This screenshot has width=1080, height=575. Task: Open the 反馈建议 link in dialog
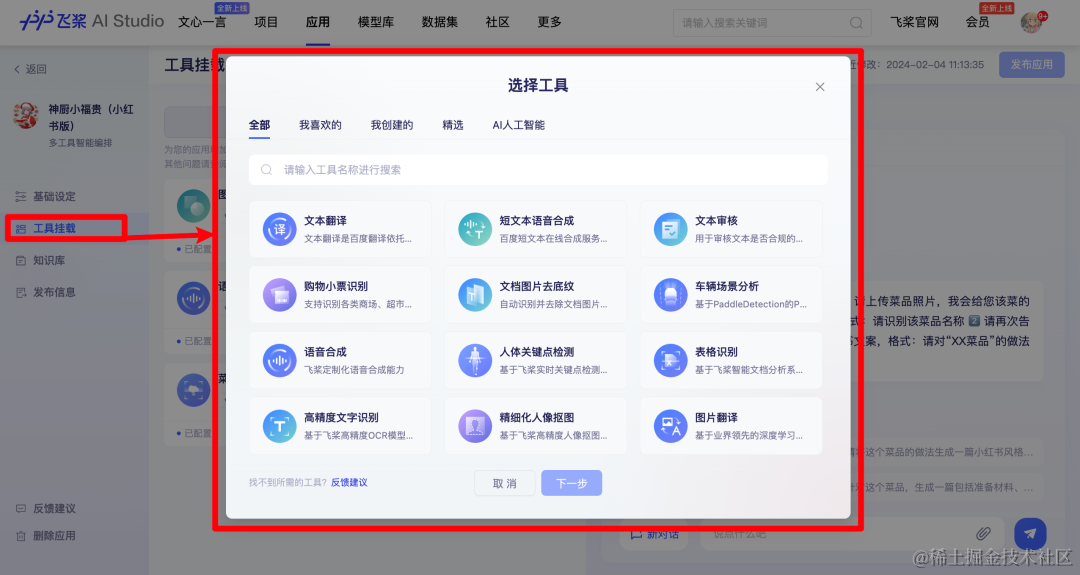[x=349, y=482]
